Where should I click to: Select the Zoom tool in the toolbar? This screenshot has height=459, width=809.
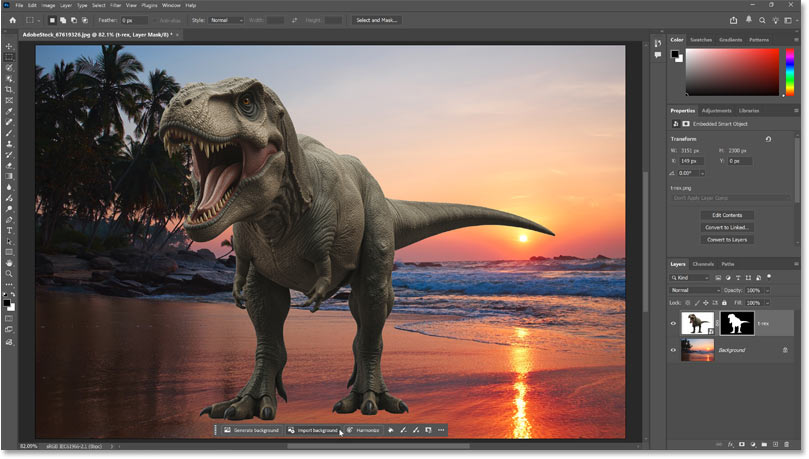coord(10,273)
